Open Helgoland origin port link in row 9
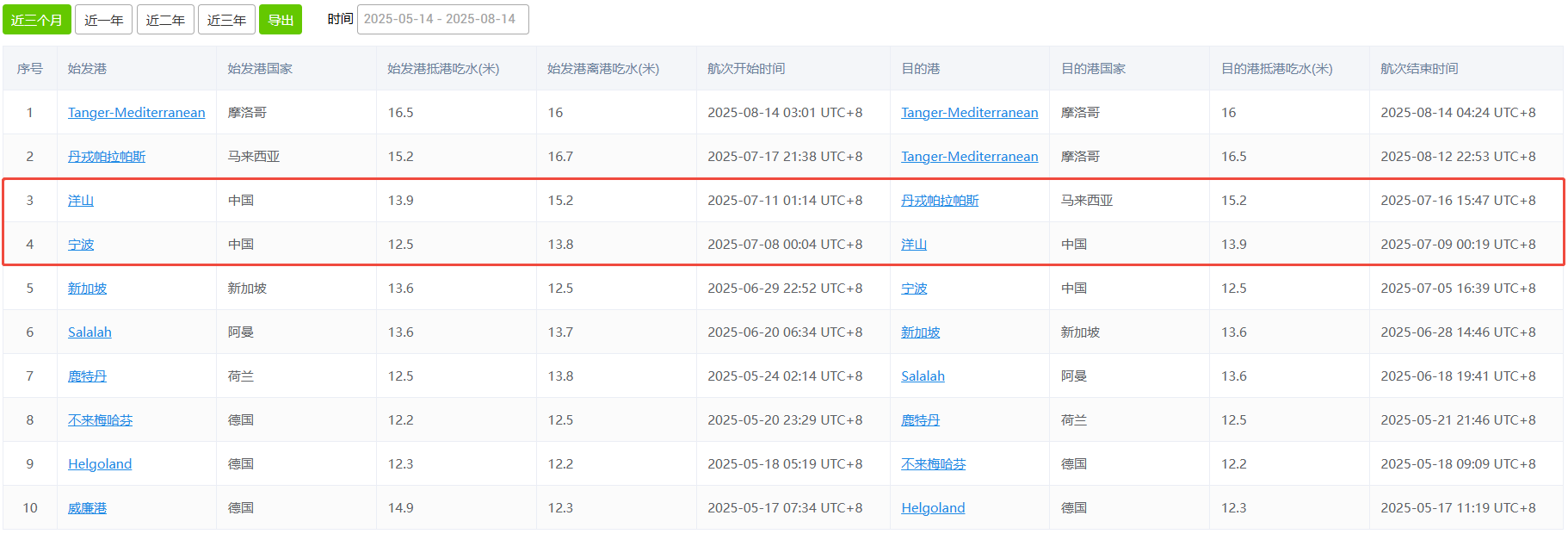Viewport: 1568px width, 534px height. (x=100, y=464)
